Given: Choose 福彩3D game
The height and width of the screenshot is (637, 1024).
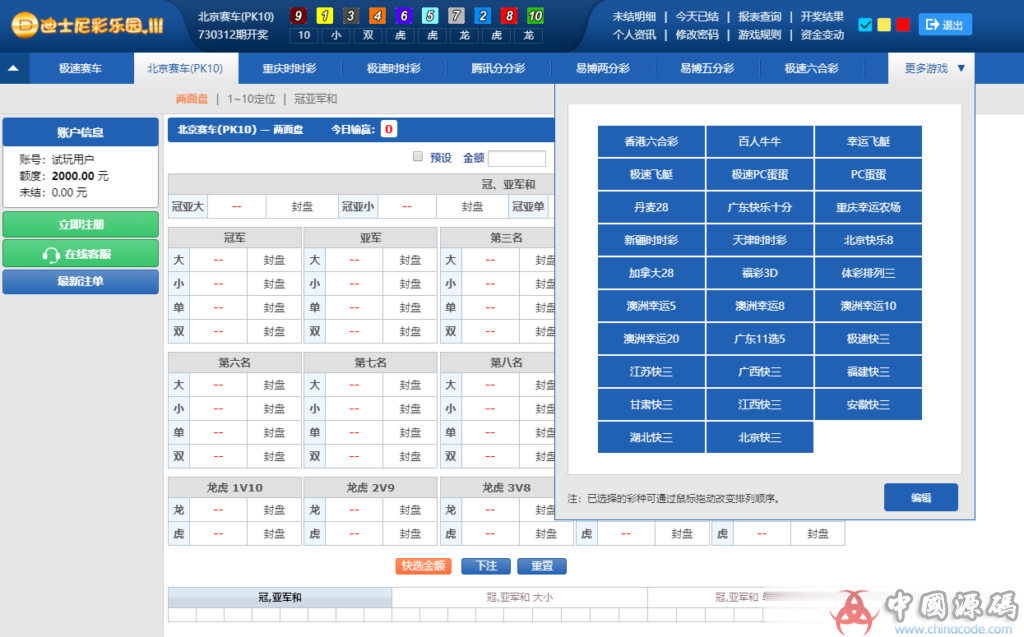Looking at the screenshot, I should click(760, 272).
